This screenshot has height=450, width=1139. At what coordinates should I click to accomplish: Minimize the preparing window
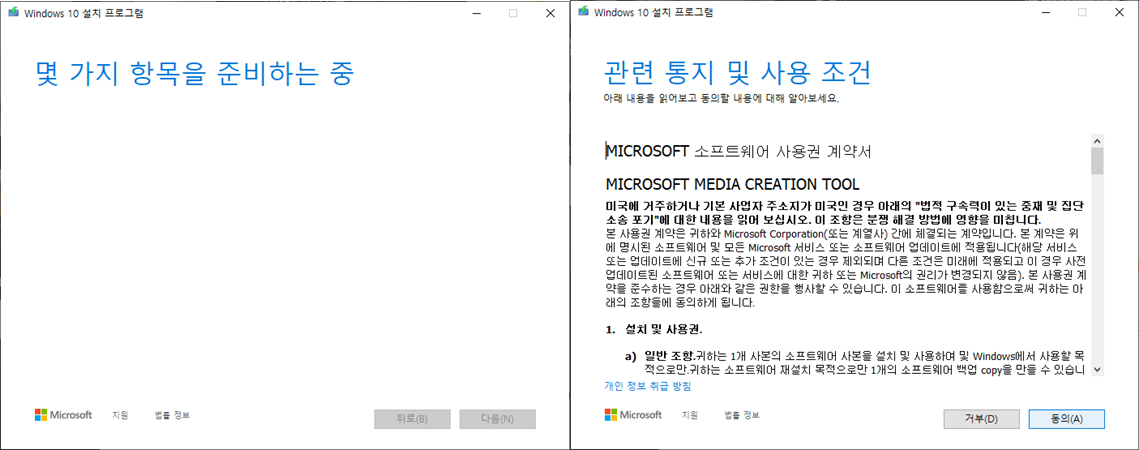click(x=476, y=12)
